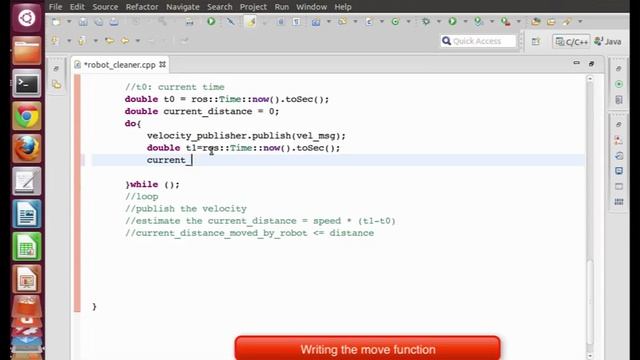The height and width of the screenshot is (360, 640).
Task: Open the External Tools dropdown arrow
Action: pyautogui.click(x=518, y=22)
